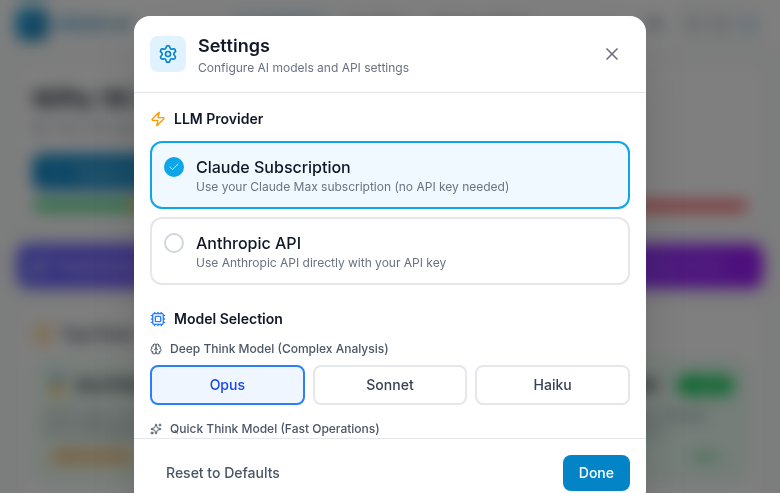Confirm settings with the Done button
The width and height of the screenshot is (780, 493).
pyautogui.click(x=596, y=473)
